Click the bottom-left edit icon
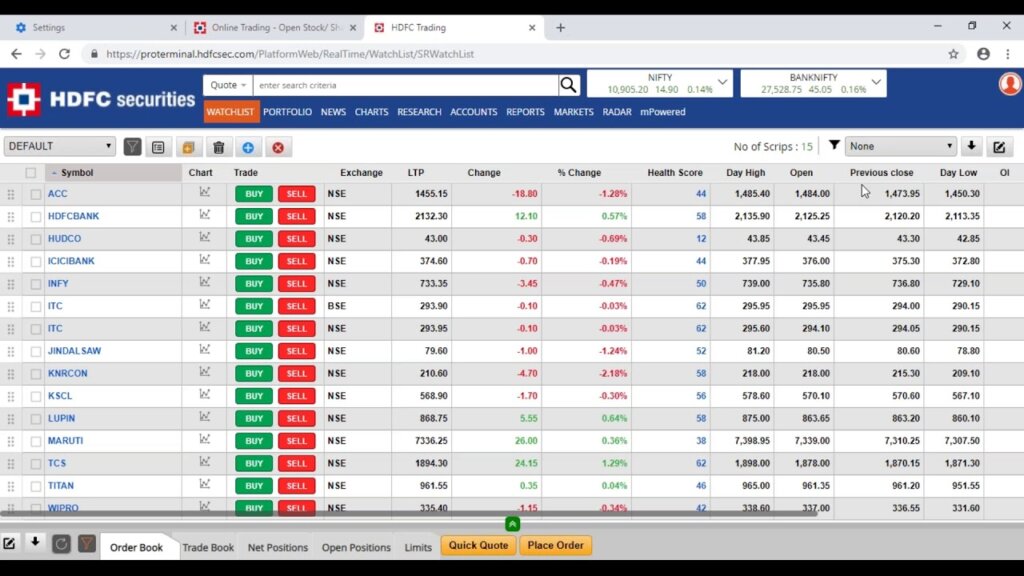The height and width of the screenshot is (576, 1024). [9, 543]
